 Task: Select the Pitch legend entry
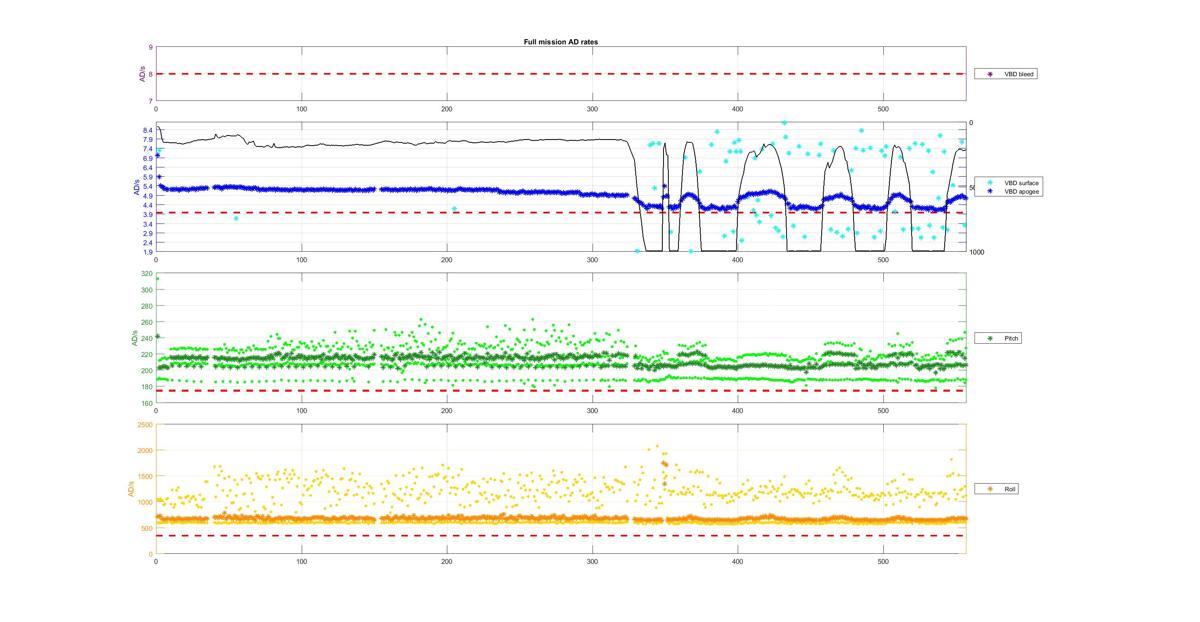(x=1000, y=338)
